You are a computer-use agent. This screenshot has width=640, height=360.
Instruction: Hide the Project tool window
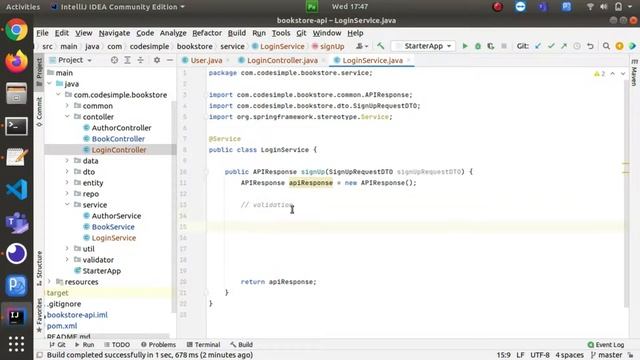(170, 60)
